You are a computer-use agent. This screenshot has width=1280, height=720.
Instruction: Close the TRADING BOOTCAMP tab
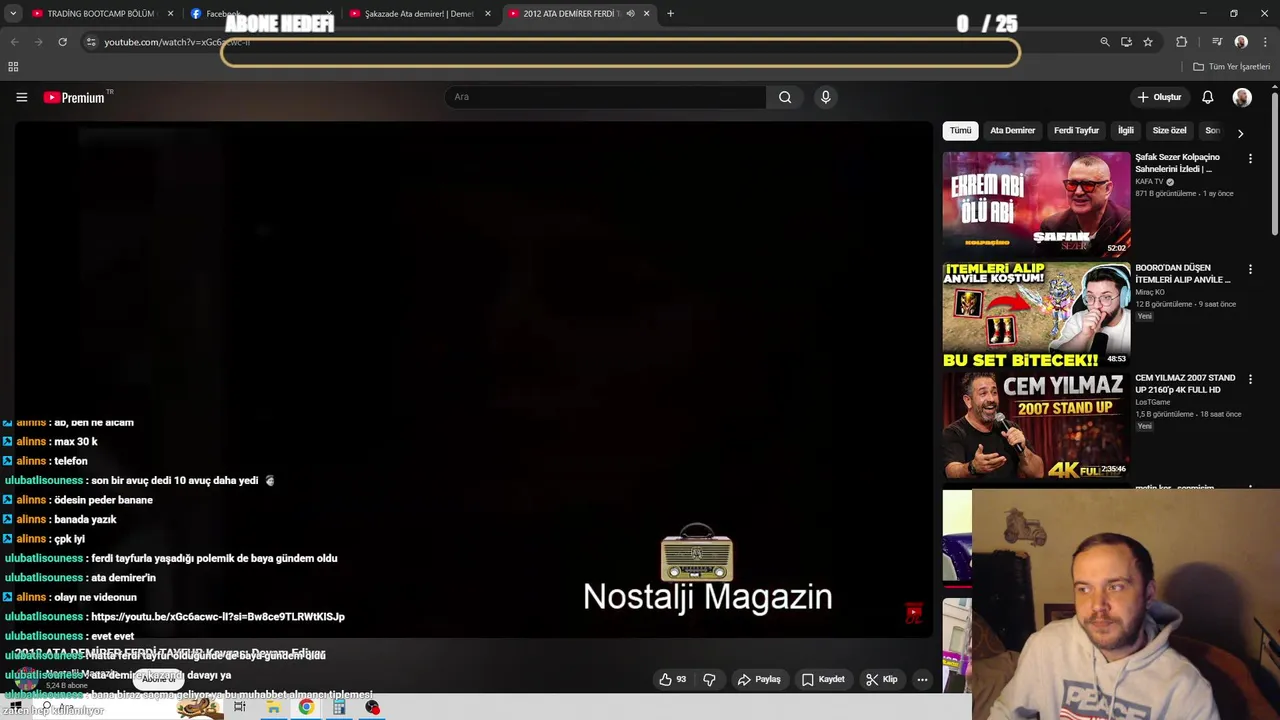(170, 14)
